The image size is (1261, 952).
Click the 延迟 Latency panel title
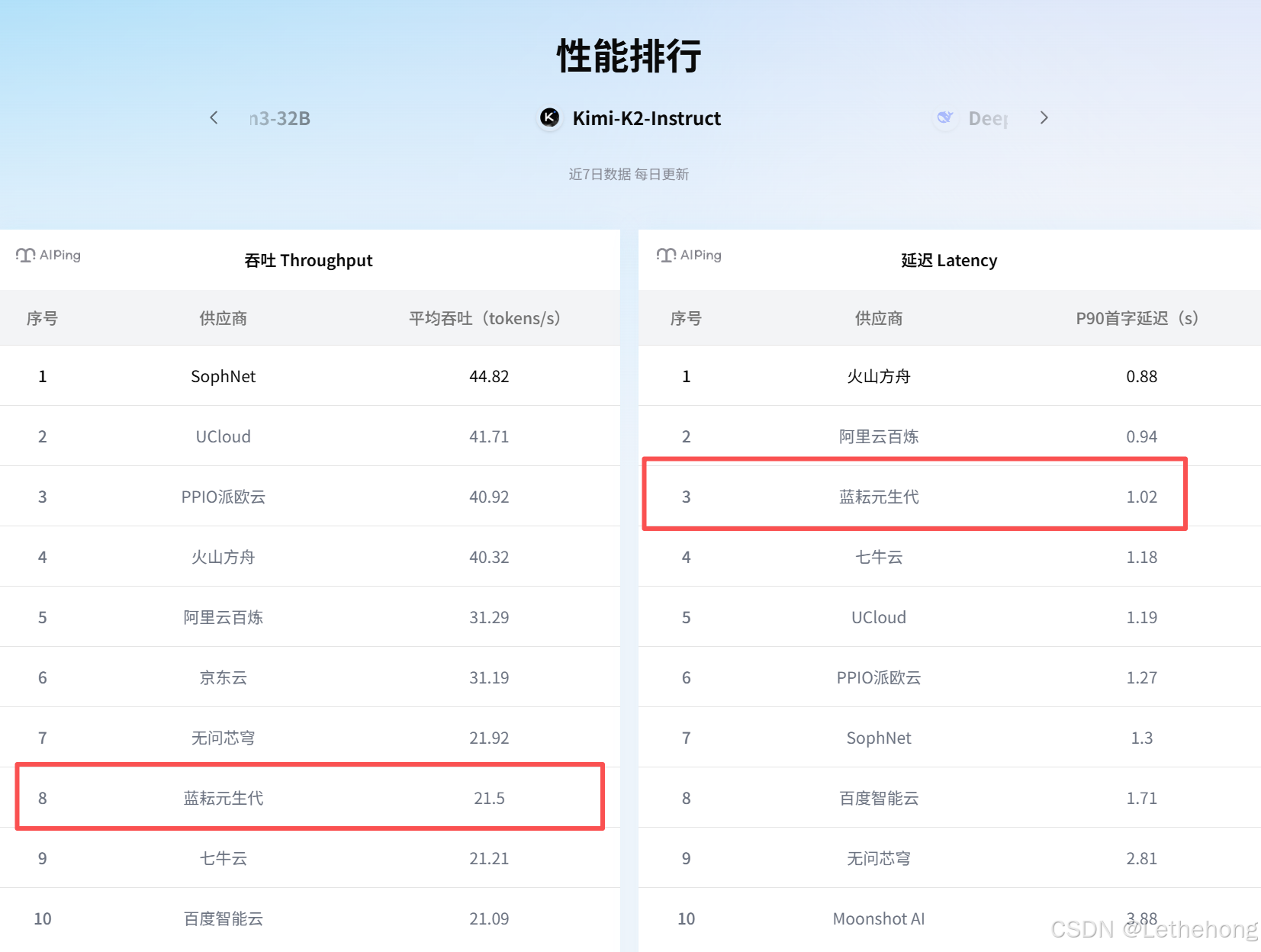949,260
